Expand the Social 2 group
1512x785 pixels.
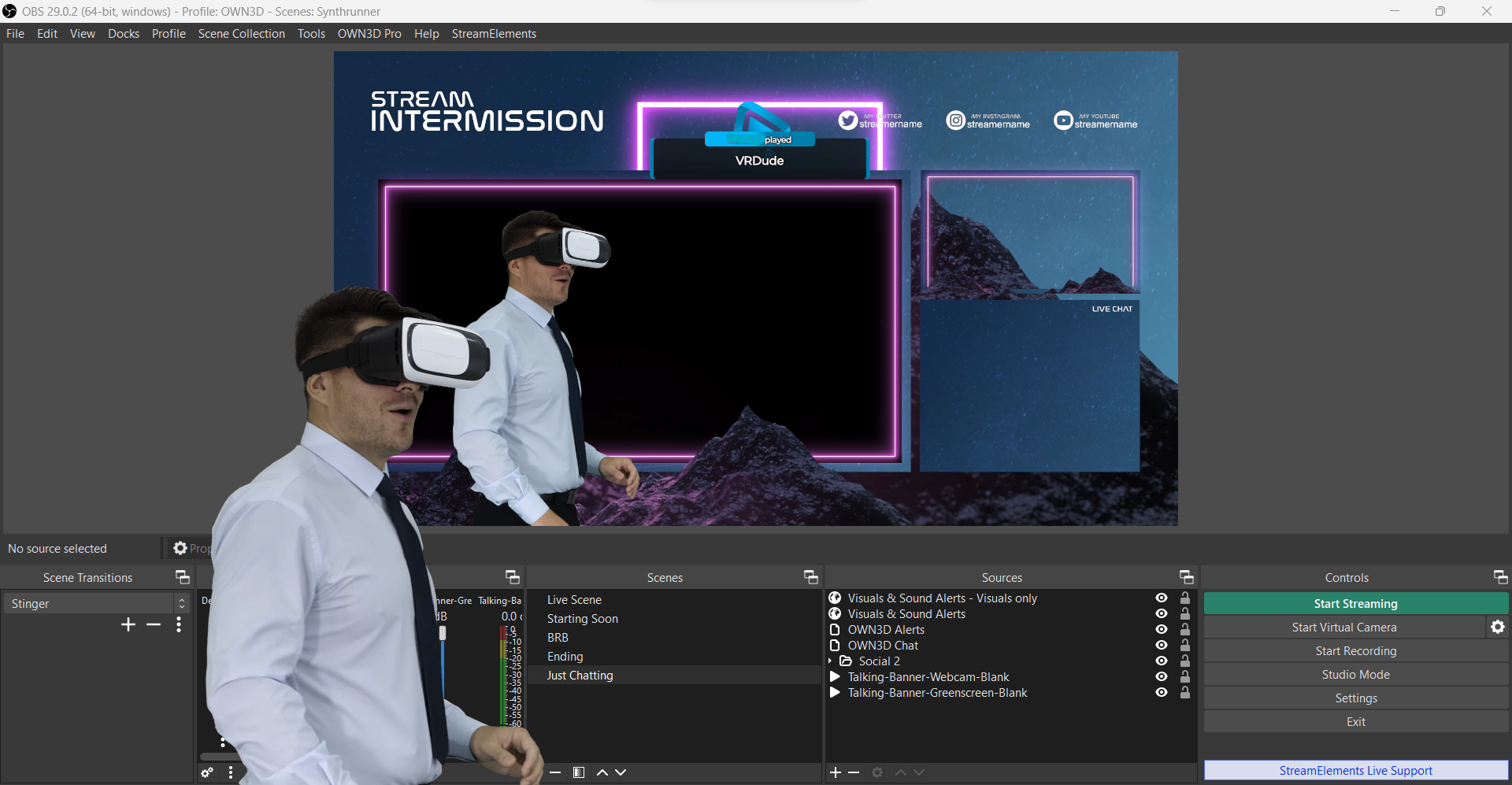[830, 661]
